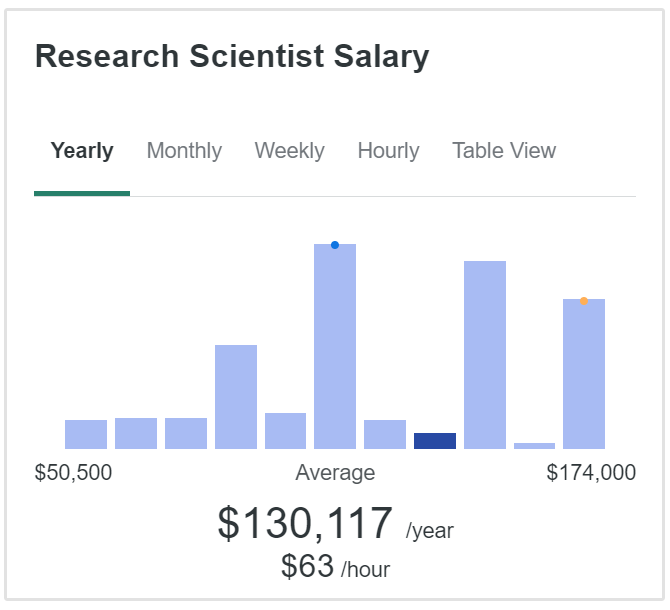Select the second-tallest bar near the right

click(x=485, y=355)
